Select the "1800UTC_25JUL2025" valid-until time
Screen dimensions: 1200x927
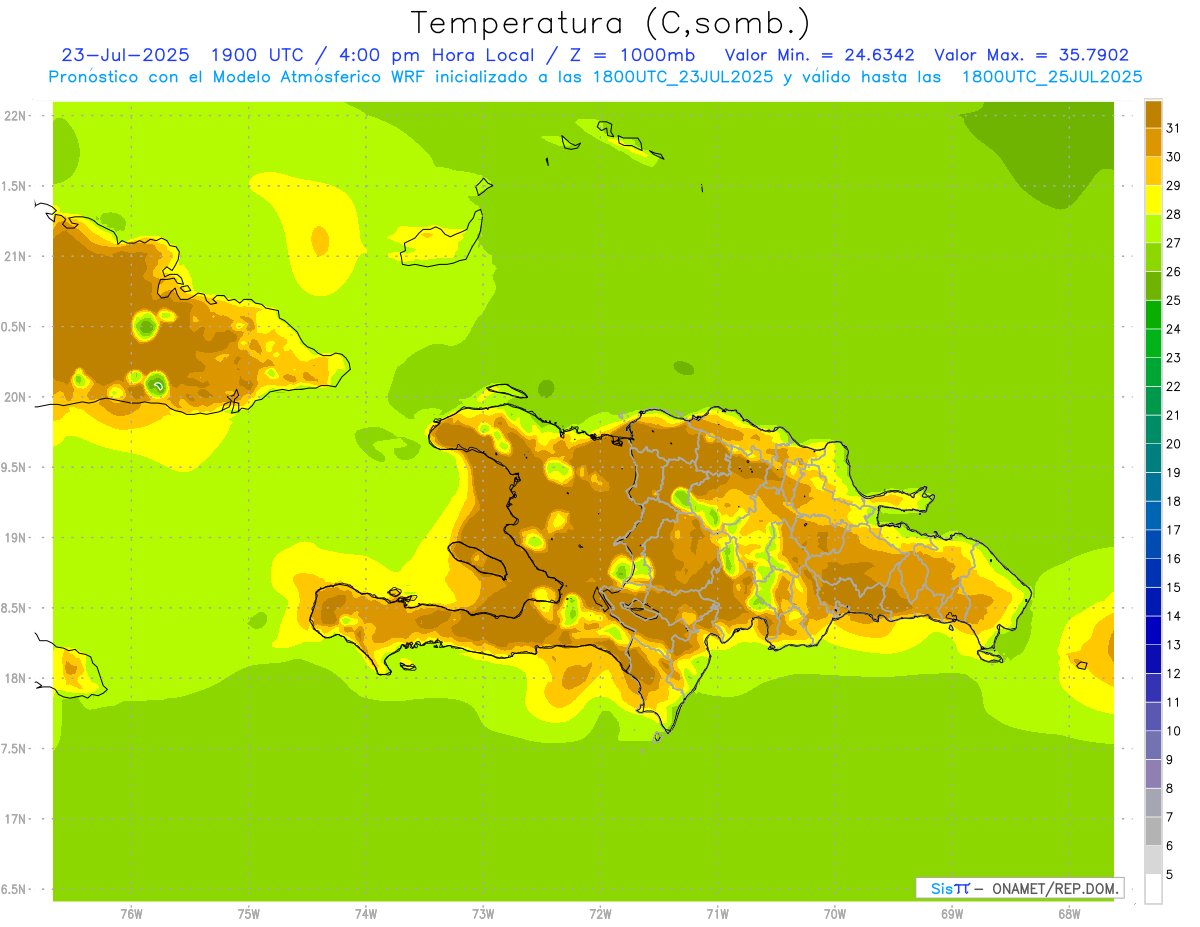tap(1051, 77)
